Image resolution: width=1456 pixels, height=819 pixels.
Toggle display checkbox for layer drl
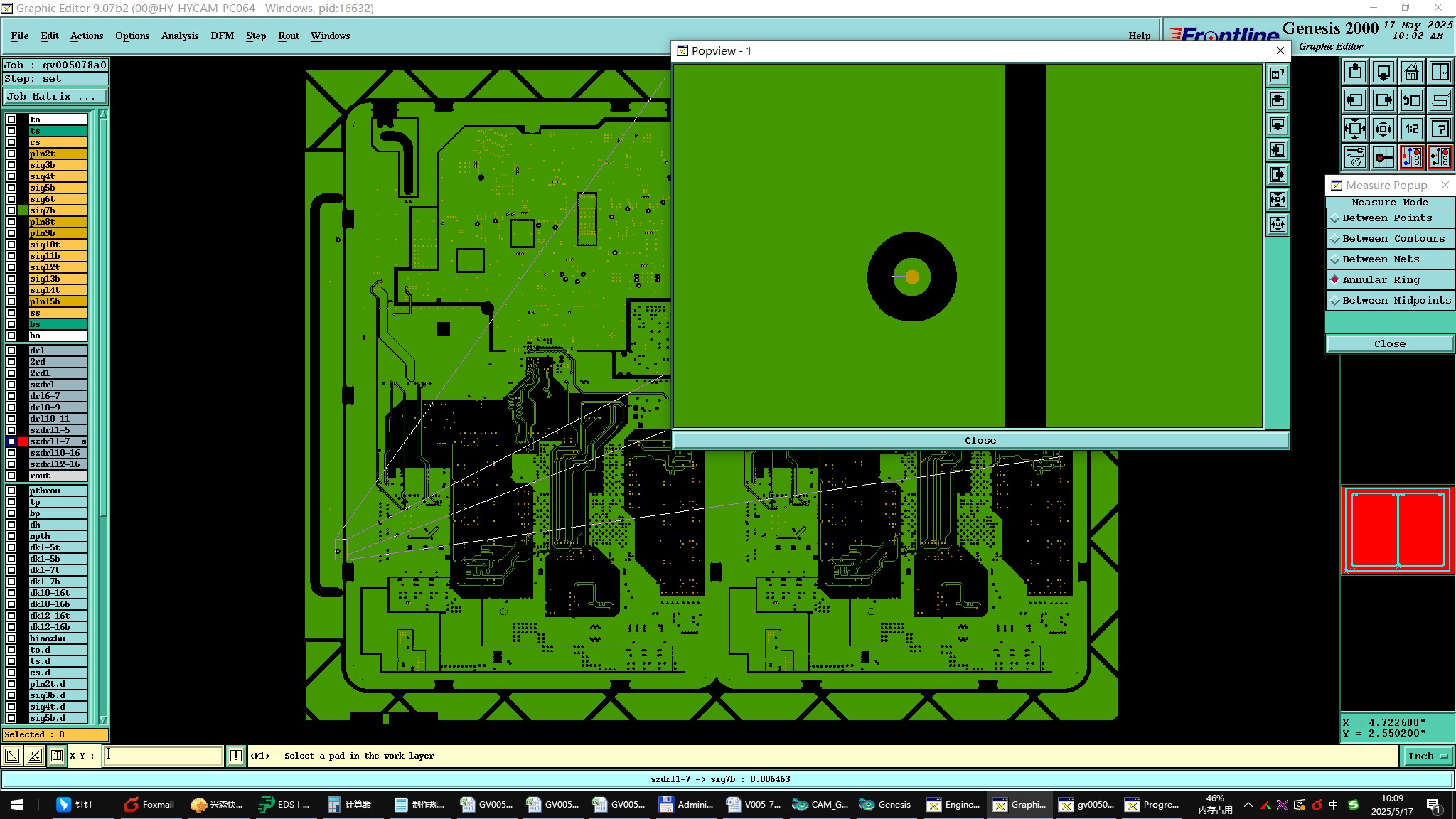[11, 350]
